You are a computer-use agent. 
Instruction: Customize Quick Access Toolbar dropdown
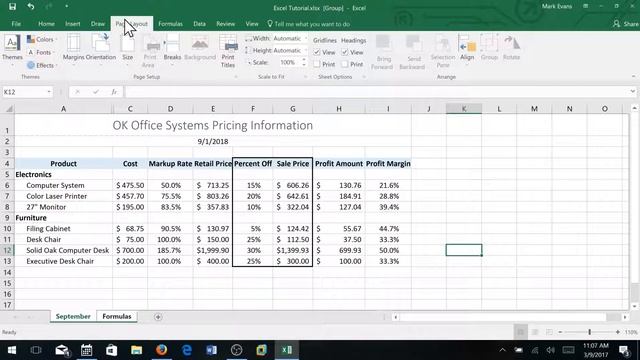[x=67, y=7]
